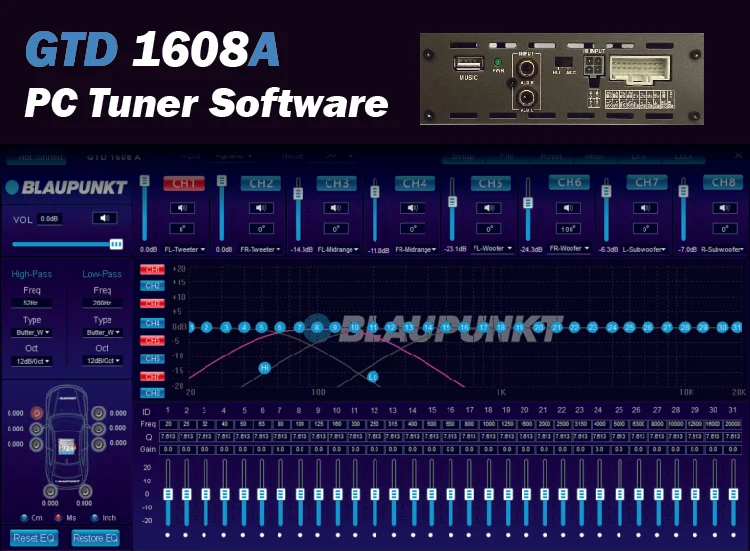Mute channel CH2 speaker icon
Viewport: 750px width, 551px height.
coord(261,208)
